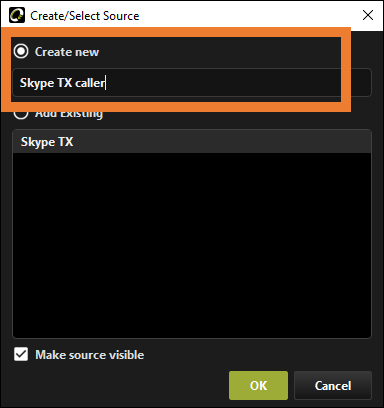Click the "Skype TX" list header
The image size is (384, 408).
tap(192, 142)
